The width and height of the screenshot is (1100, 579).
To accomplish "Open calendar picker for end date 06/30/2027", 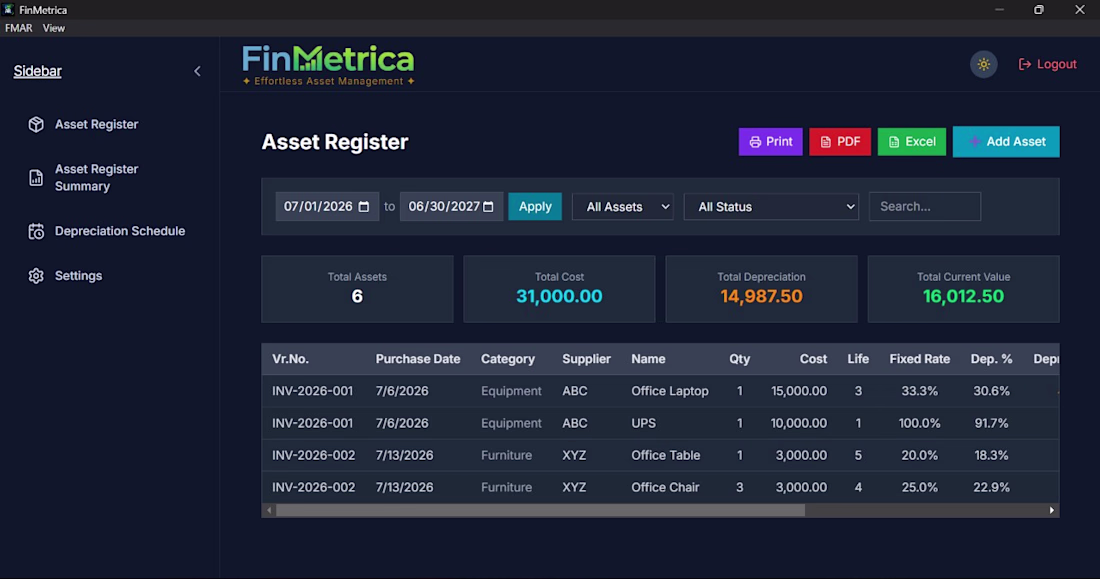I will point(488,206).
